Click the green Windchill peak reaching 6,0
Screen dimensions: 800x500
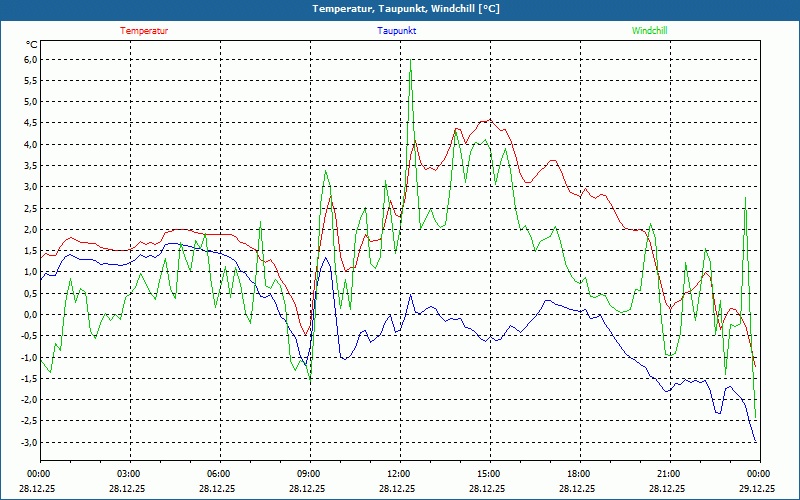coord(411,62)
